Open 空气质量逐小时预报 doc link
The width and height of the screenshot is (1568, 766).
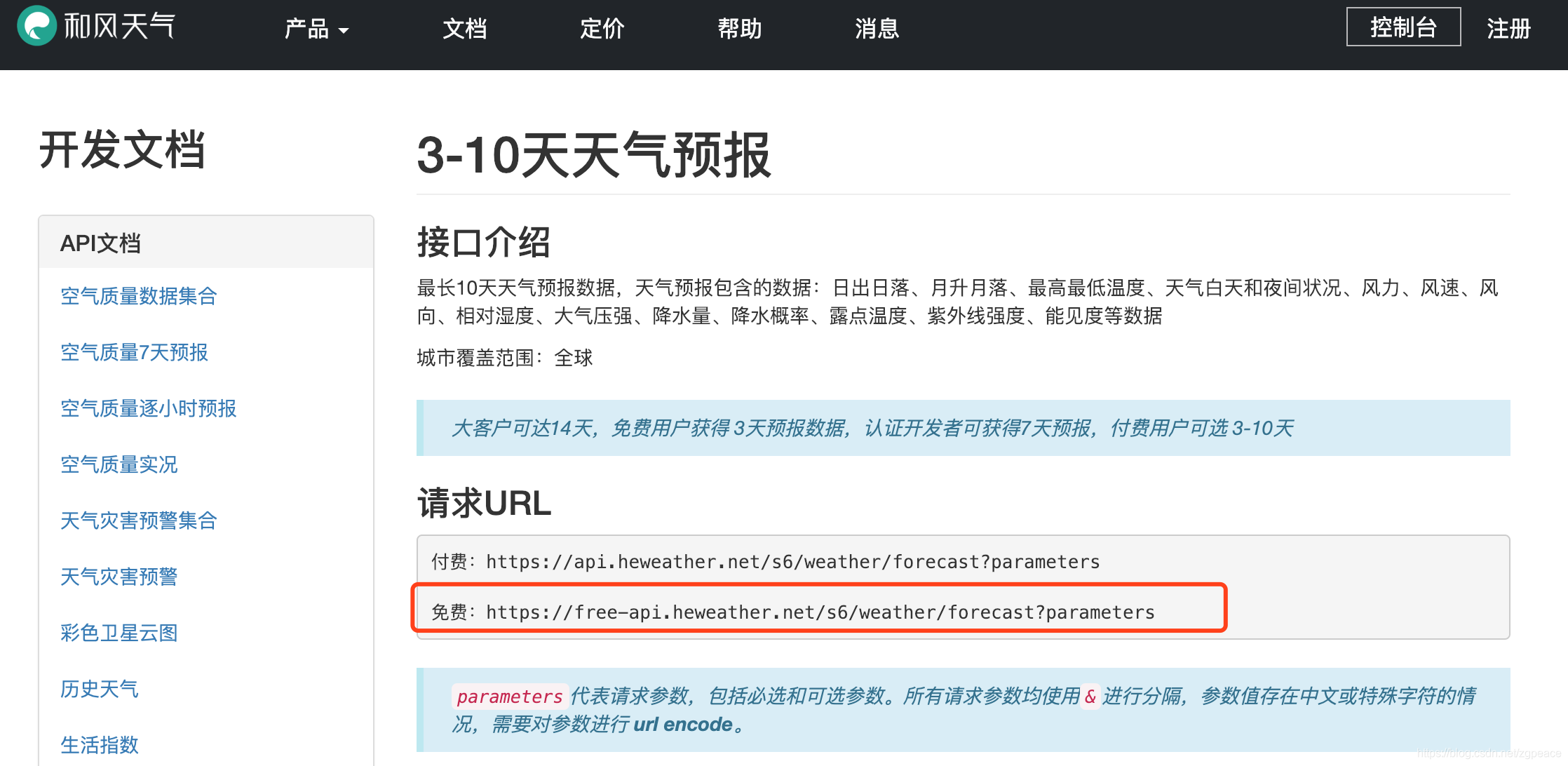[149, 408]
